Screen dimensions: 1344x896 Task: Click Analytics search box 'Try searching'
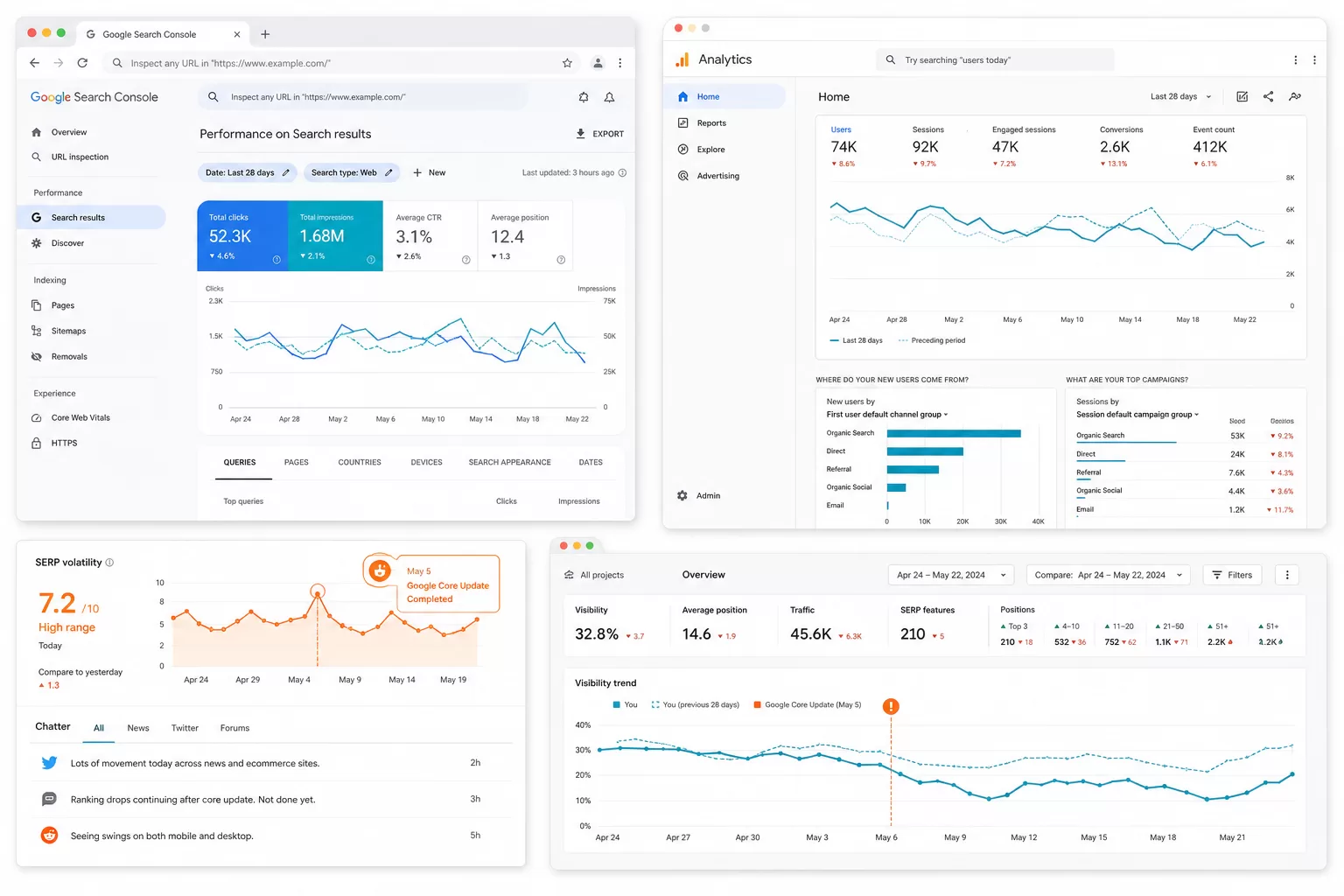tap(995, 60)
